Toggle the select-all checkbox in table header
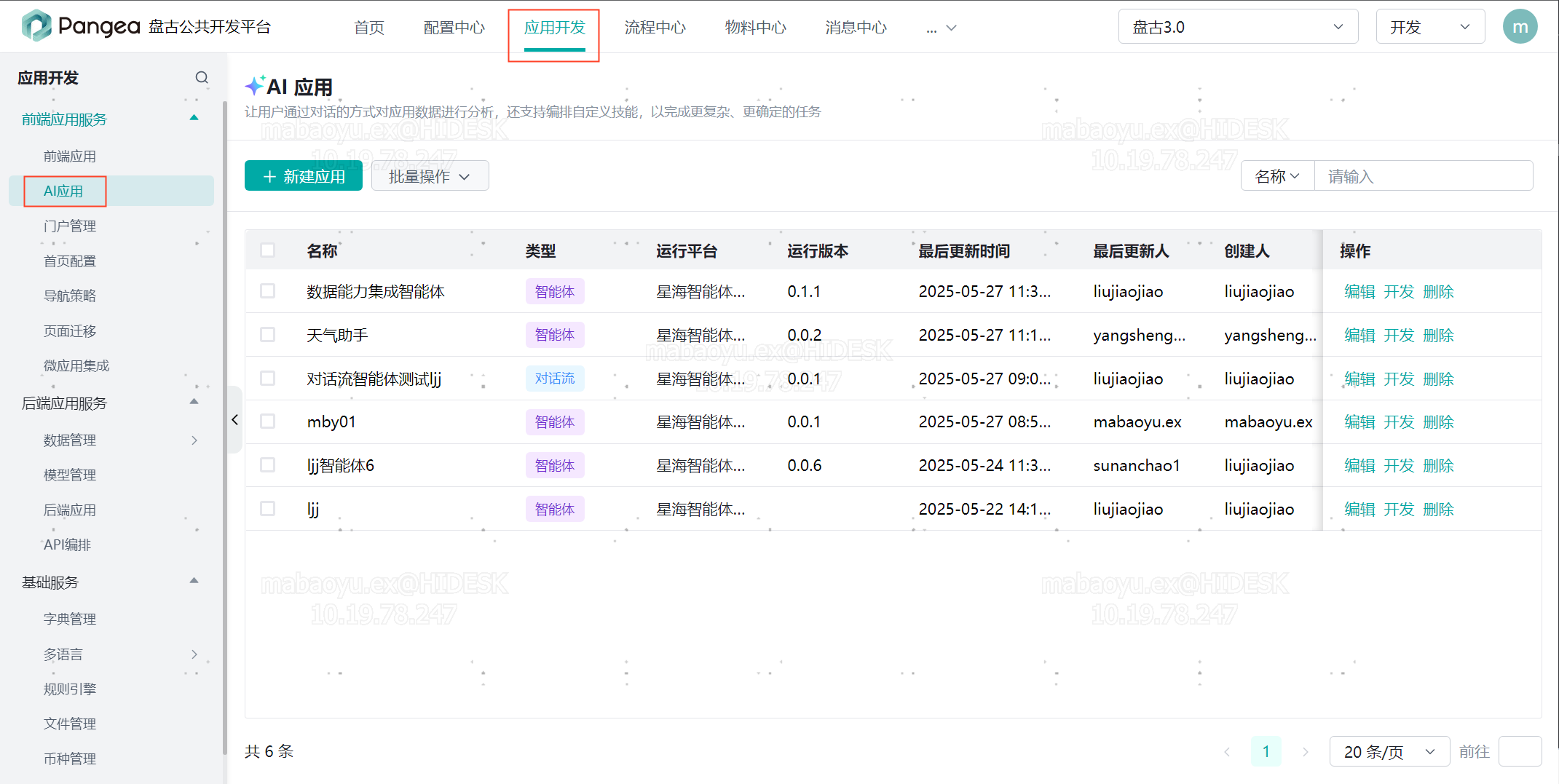Viewport: 1559px width, 784px height. [x=268, y=250]
